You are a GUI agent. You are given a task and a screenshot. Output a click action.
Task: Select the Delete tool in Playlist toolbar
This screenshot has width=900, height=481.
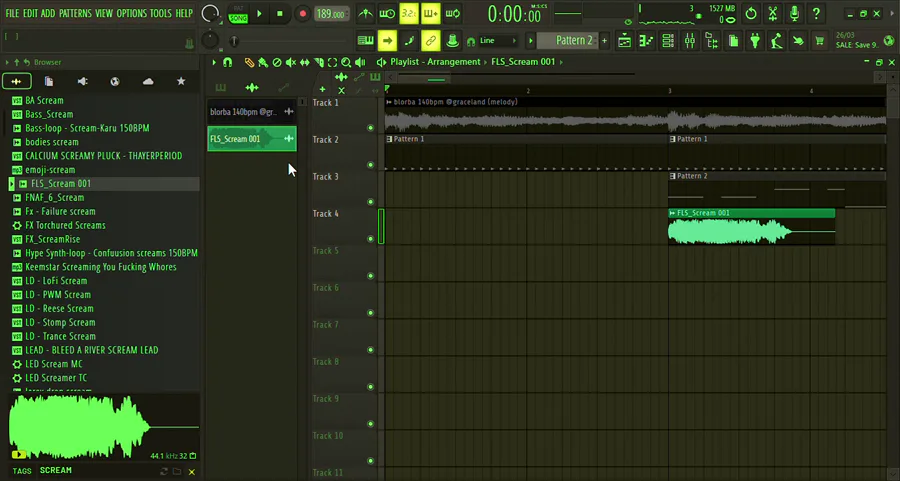tap(277, 63)
